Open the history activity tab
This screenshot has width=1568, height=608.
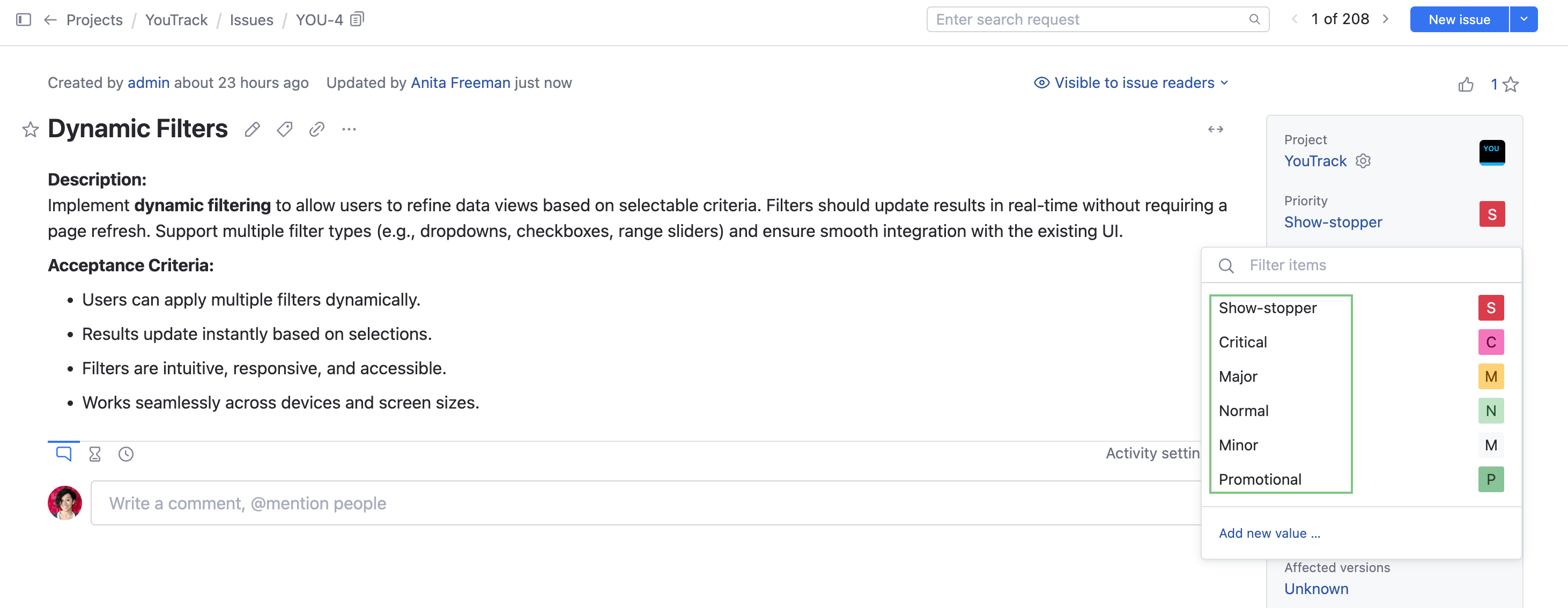click(x=125, y=454)
